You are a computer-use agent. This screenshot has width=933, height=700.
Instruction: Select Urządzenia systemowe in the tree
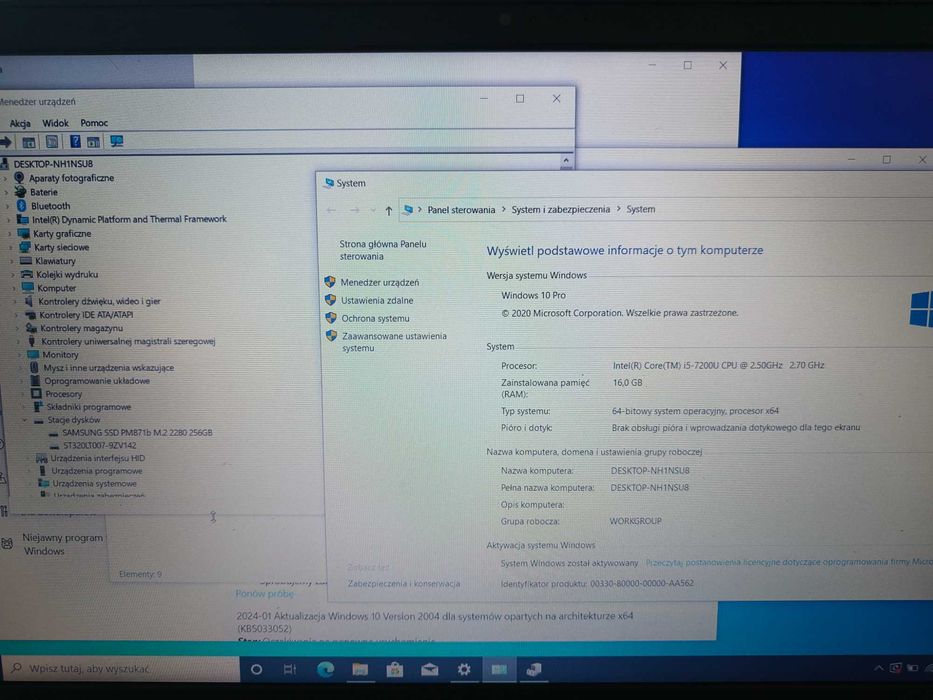(94, 483)
